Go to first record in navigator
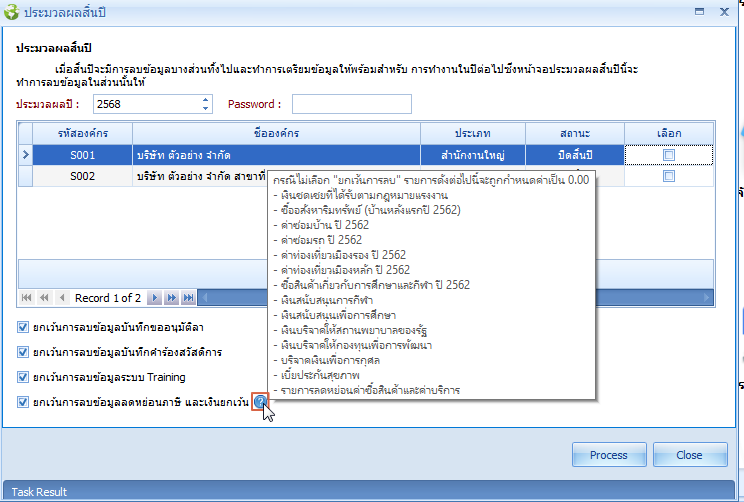The image size is (744, 502). tap(26, 298)
